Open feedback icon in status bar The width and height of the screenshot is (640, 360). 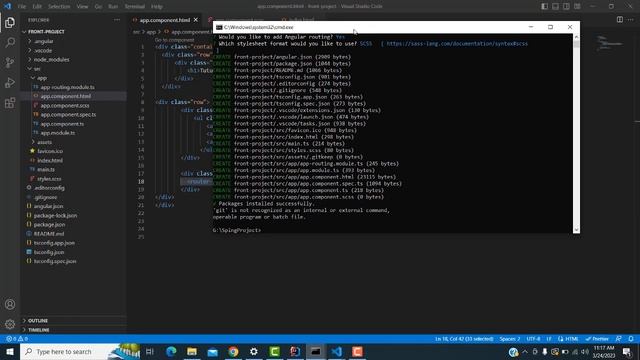619,339
